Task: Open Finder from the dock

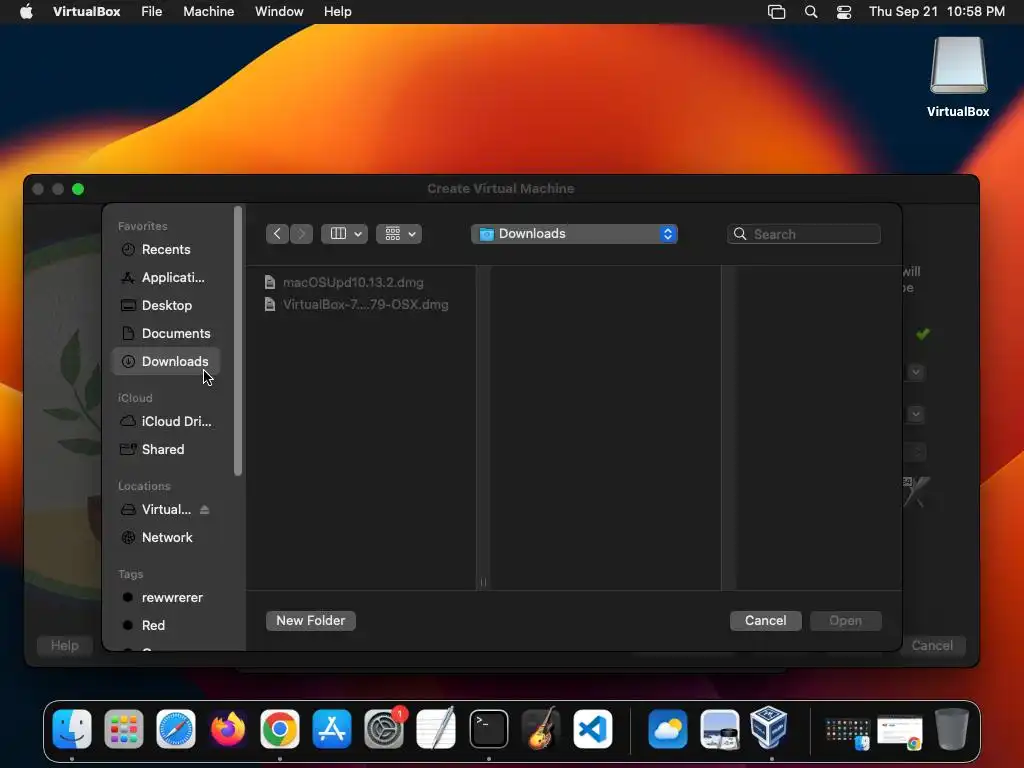Action: [72, 728]
